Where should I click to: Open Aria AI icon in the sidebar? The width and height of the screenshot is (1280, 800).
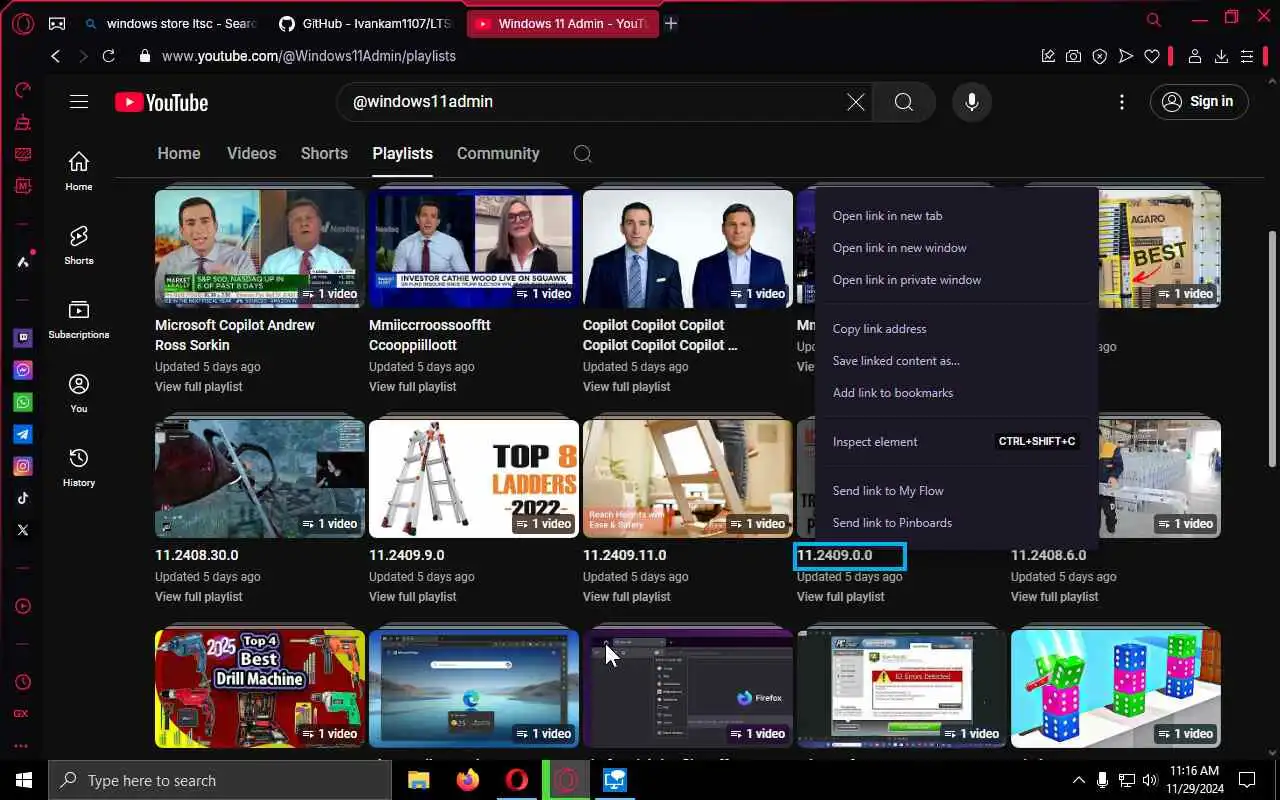point(22,261)
